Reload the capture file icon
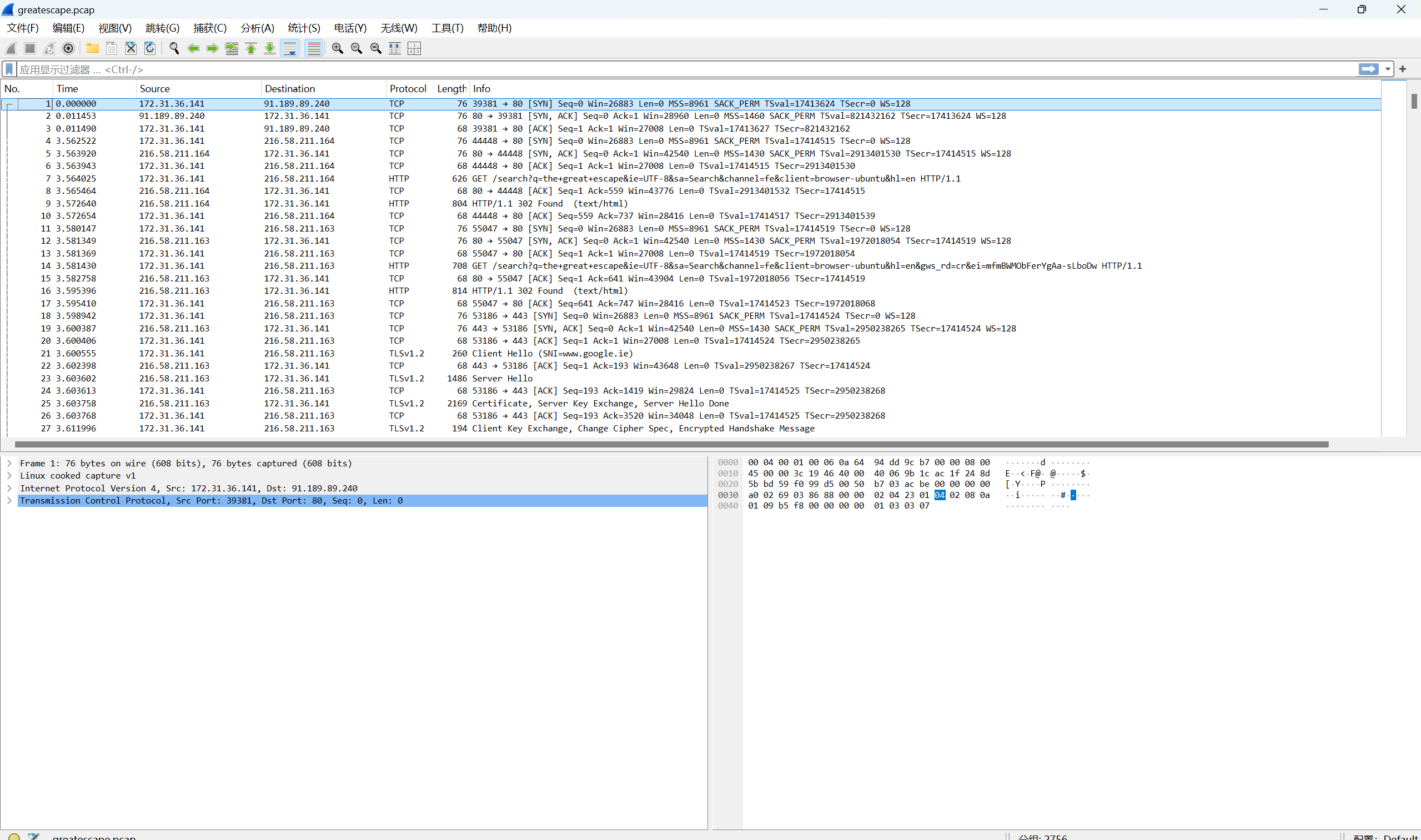The width and height of the screenshot is (1421, 840). (x=150, y=49)
